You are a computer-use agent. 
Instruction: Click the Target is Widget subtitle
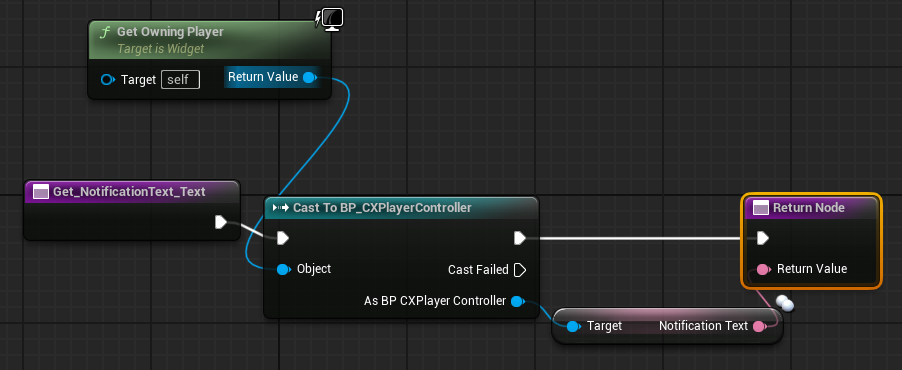tap(160, 49)
